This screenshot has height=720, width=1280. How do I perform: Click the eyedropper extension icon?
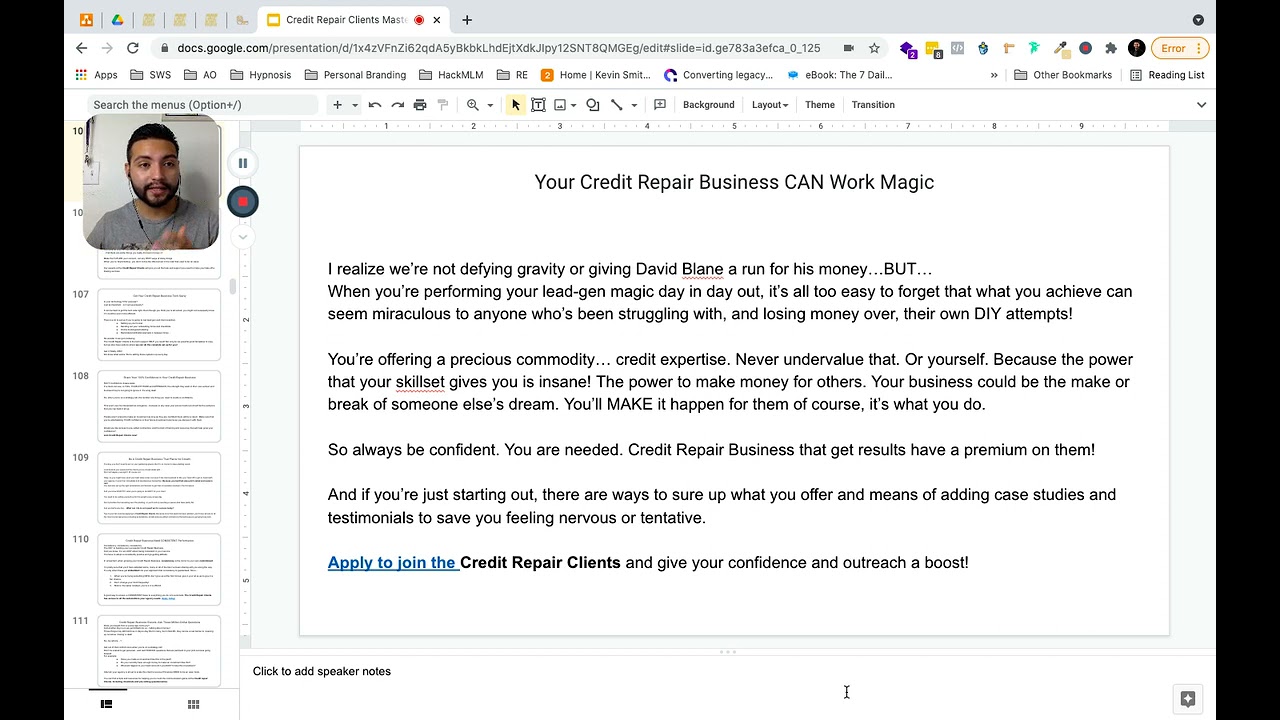point(1060,48)
